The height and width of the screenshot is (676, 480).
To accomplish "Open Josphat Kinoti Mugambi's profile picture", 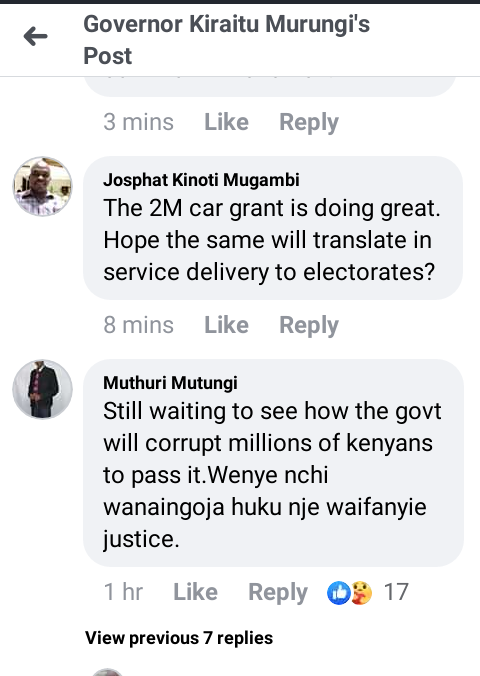I will [x=42, y=186].
